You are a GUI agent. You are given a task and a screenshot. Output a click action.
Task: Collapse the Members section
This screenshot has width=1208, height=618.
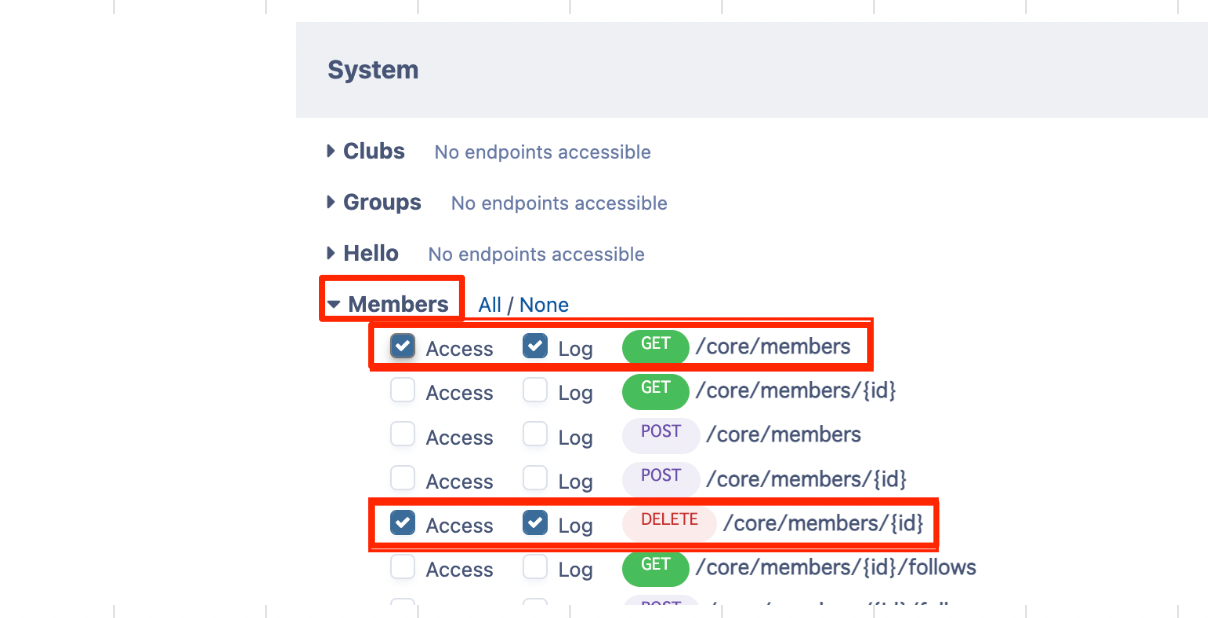click(334, 304)
